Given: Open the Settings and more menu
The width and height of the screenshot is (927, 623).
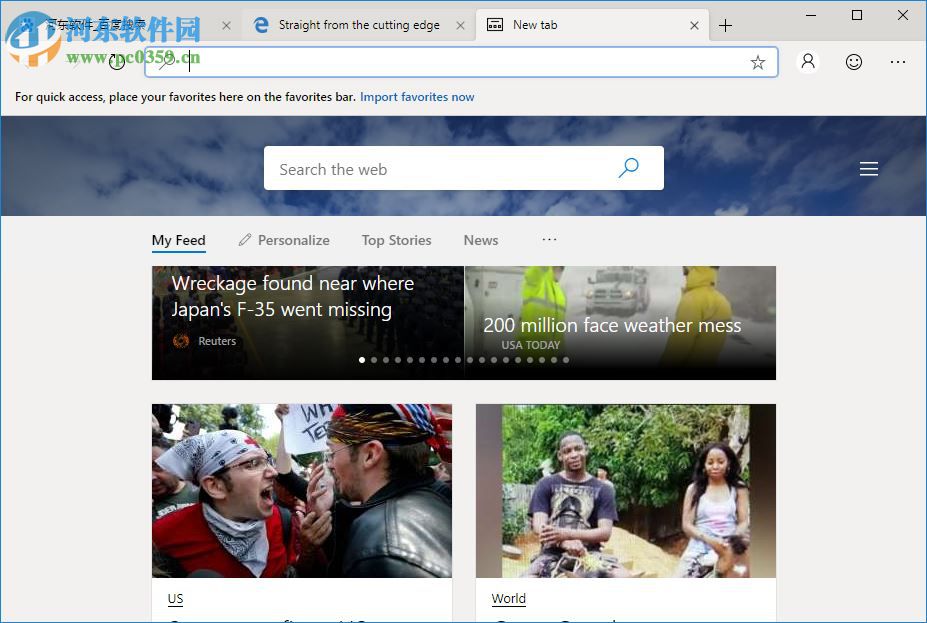Looking at the screenshot, I should pyautogui.click(x=897, y=62).
